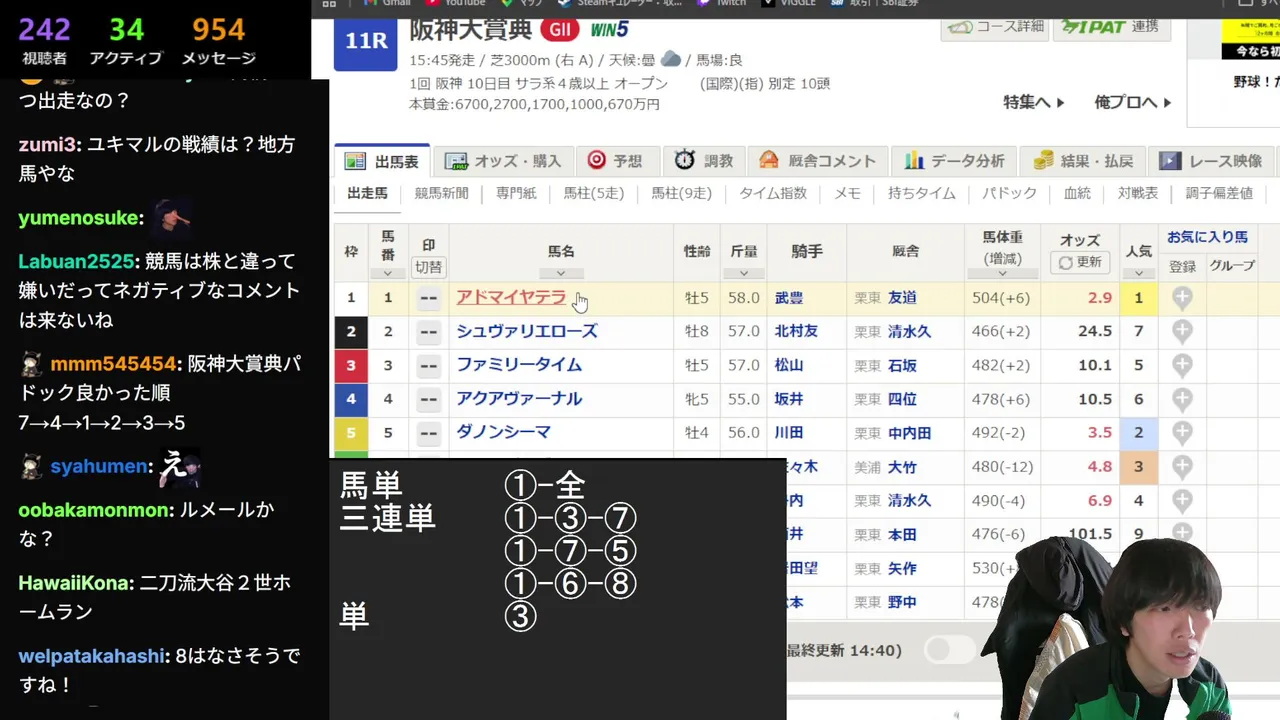
Task: Open horse link アドマイヤテラ
Action: (x=511, y=298)
